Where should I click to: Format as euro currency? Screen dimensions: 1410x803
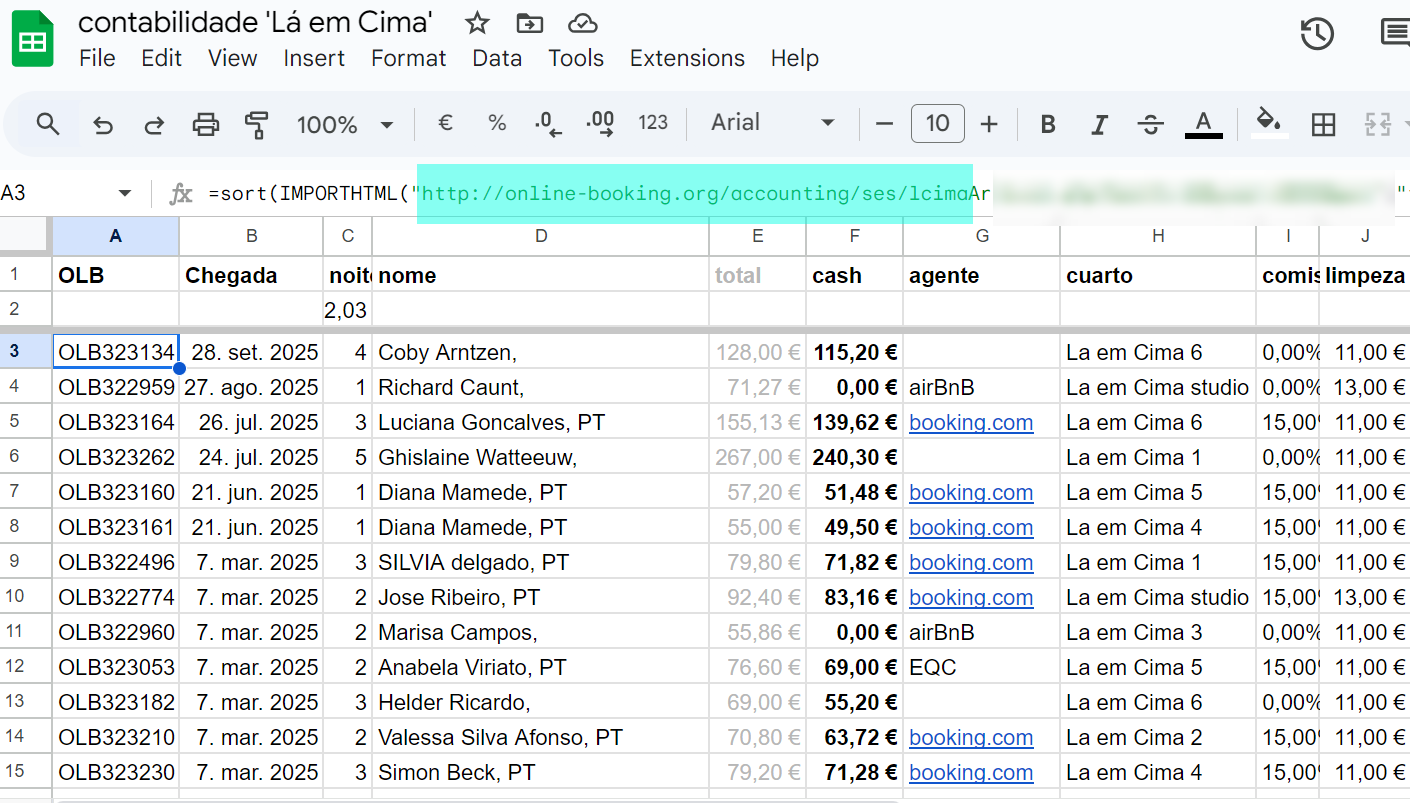(x=446, y=123)
